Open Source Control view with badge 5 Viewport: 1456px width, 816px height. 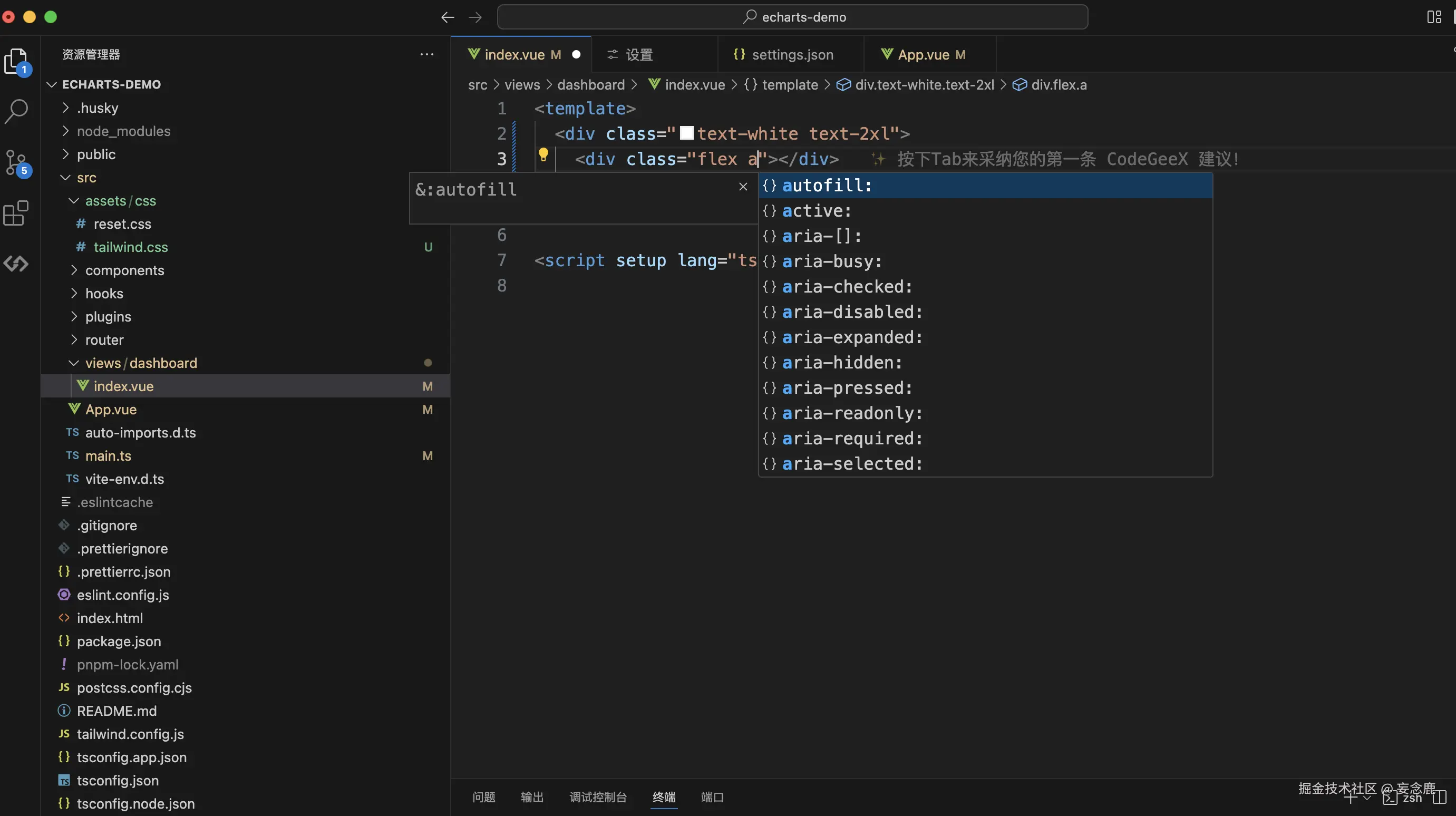(x=16, y=162)
